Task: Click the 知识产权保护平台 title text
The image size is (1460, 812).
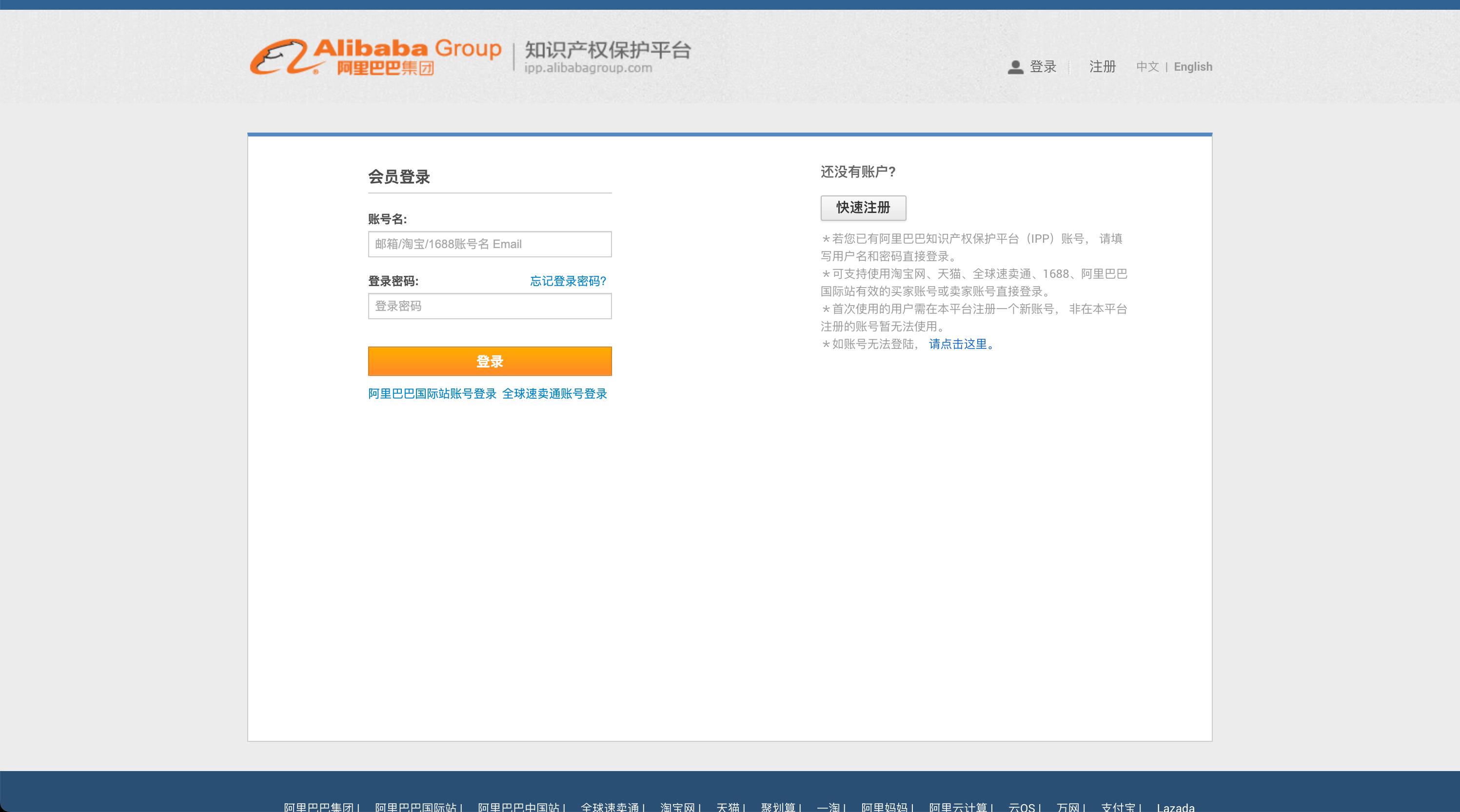Action: click(x=608, y=50)
